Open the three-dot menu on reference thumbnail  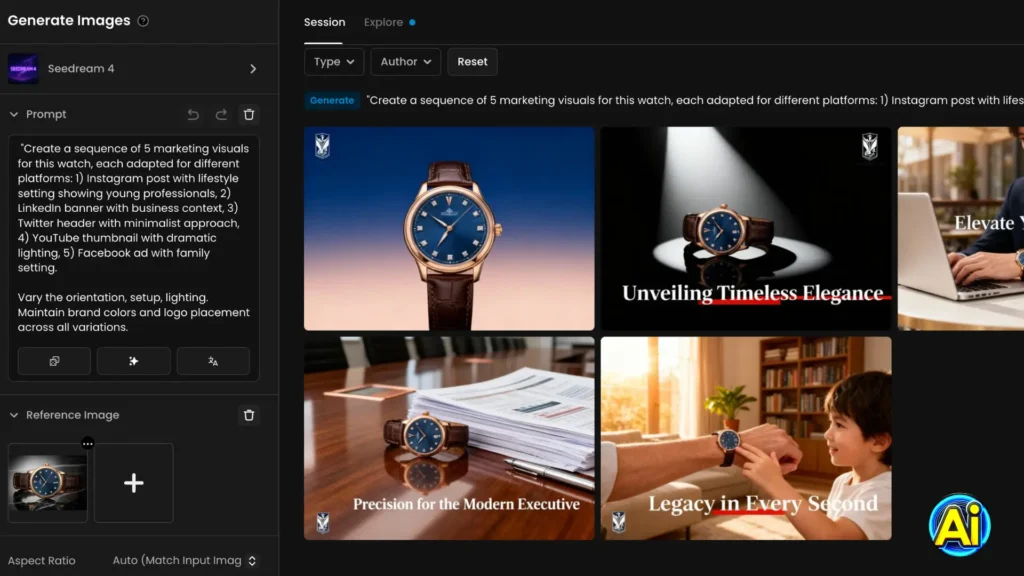coord(88,443)
